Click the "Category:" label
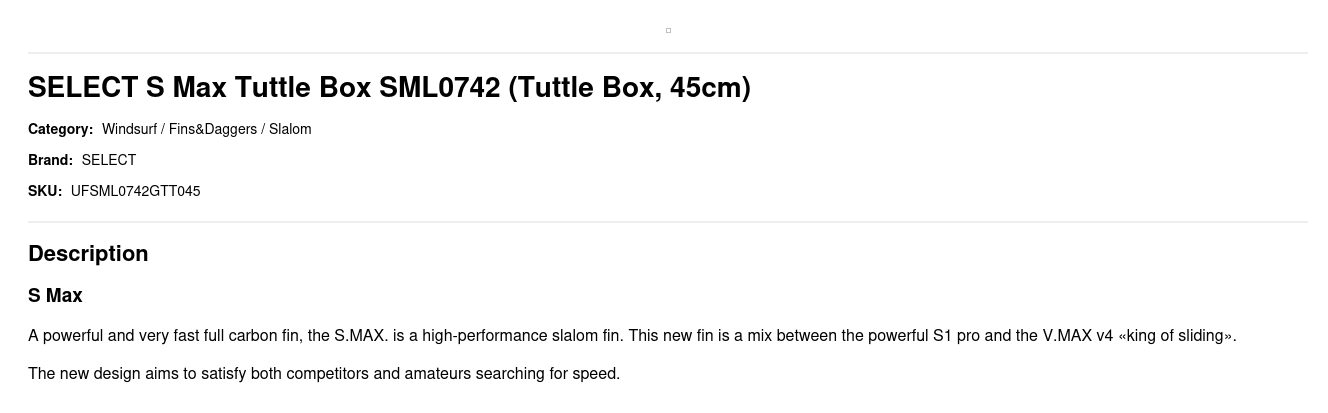1328x413 pixels. pos(60,129)
